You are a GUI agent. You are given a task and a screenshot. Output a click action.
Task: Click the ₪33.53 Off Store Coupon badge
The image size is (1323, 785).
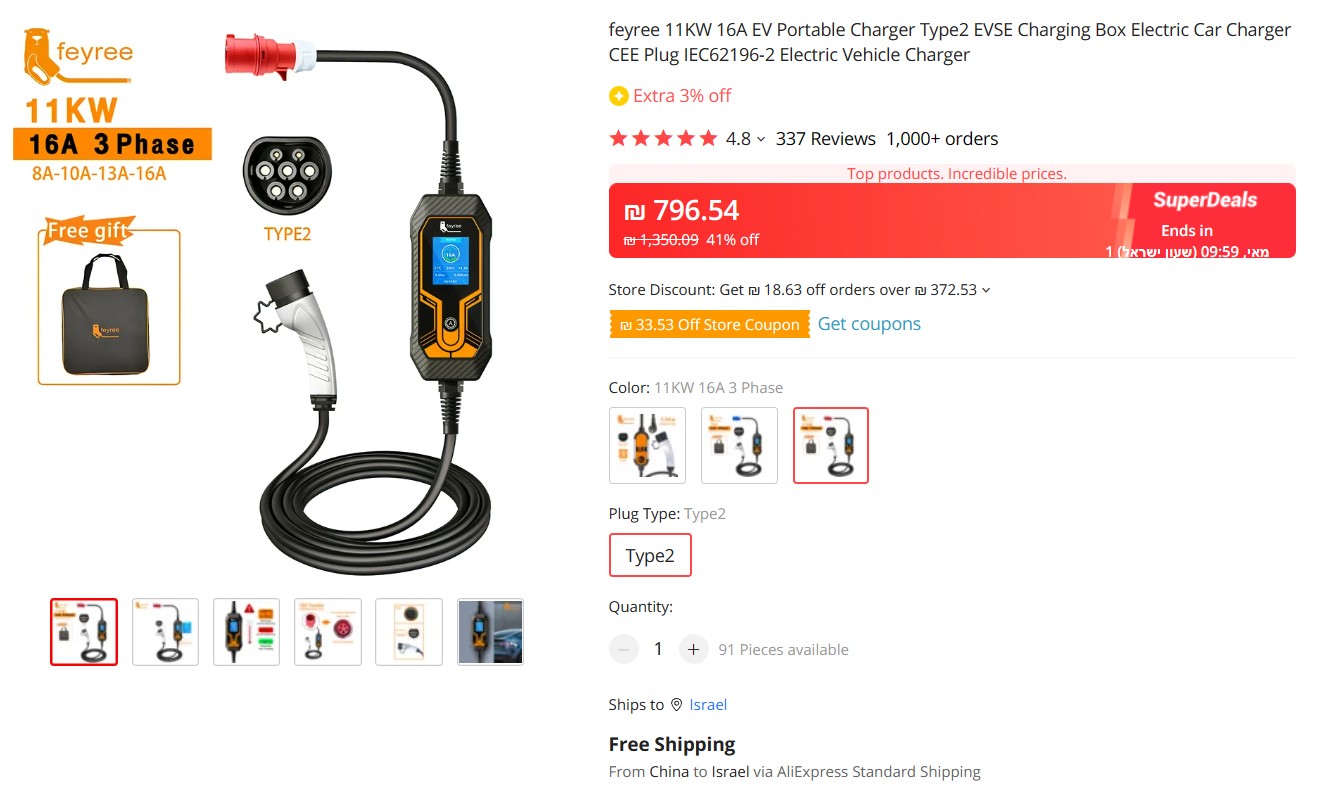[709, 325]
